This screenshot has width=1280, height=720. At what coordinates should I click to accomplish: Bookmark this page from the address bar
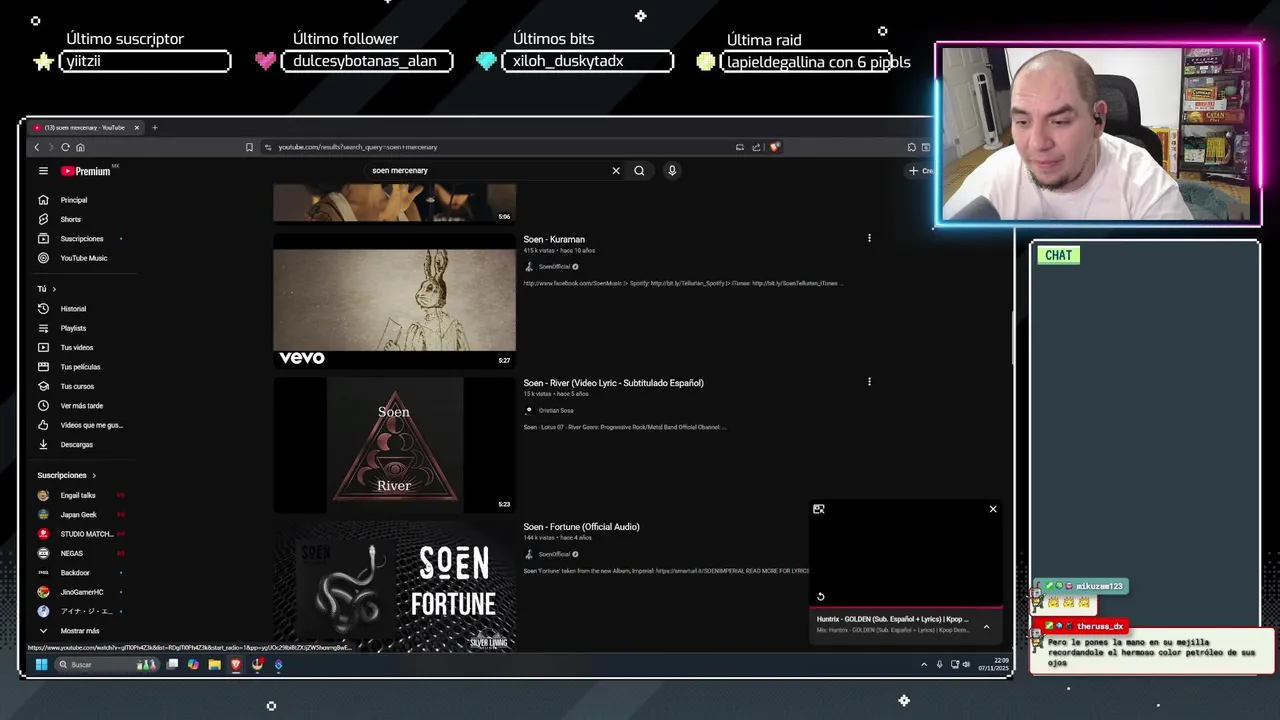[x=249, y=147]
